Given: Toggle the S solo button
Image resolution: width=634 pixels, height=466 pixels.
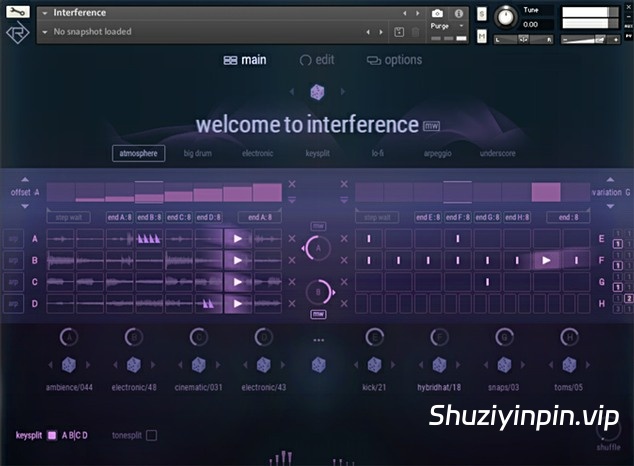Looking at the screenshot, I should point(482,14).
